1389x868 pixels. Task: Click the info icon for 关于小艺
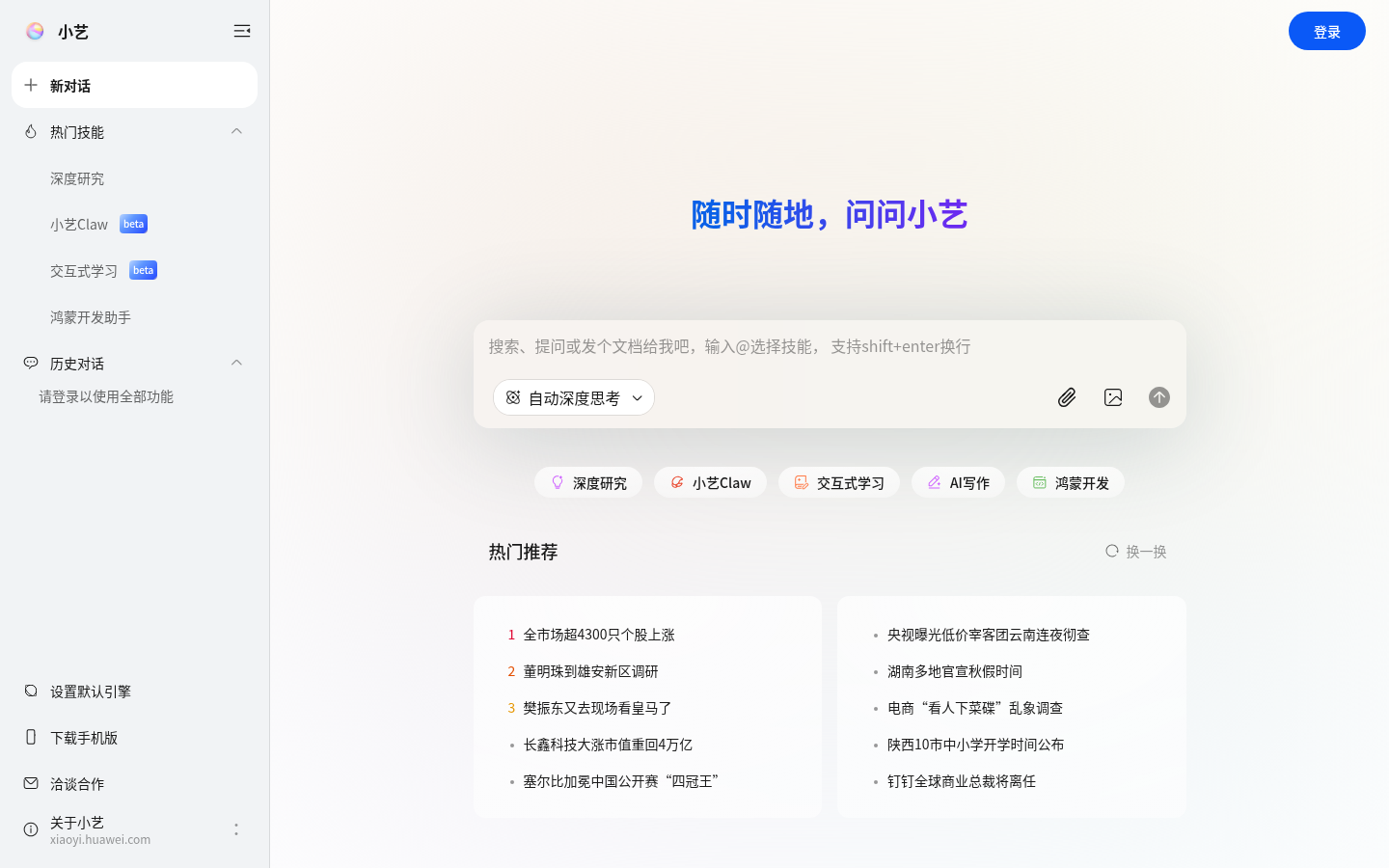coord(31,829)
